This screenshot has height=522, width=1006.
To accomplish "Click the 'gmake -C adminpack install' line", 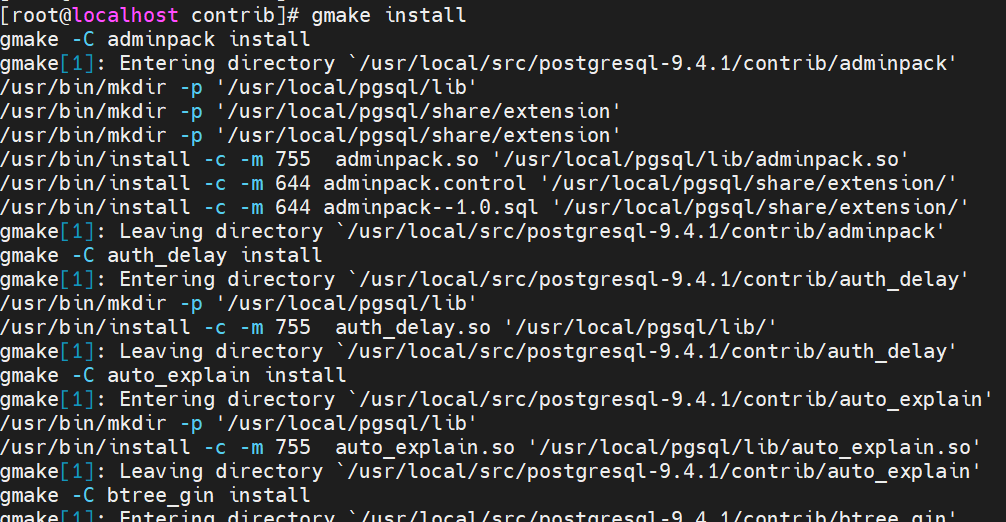I will [x=155, y=39].
